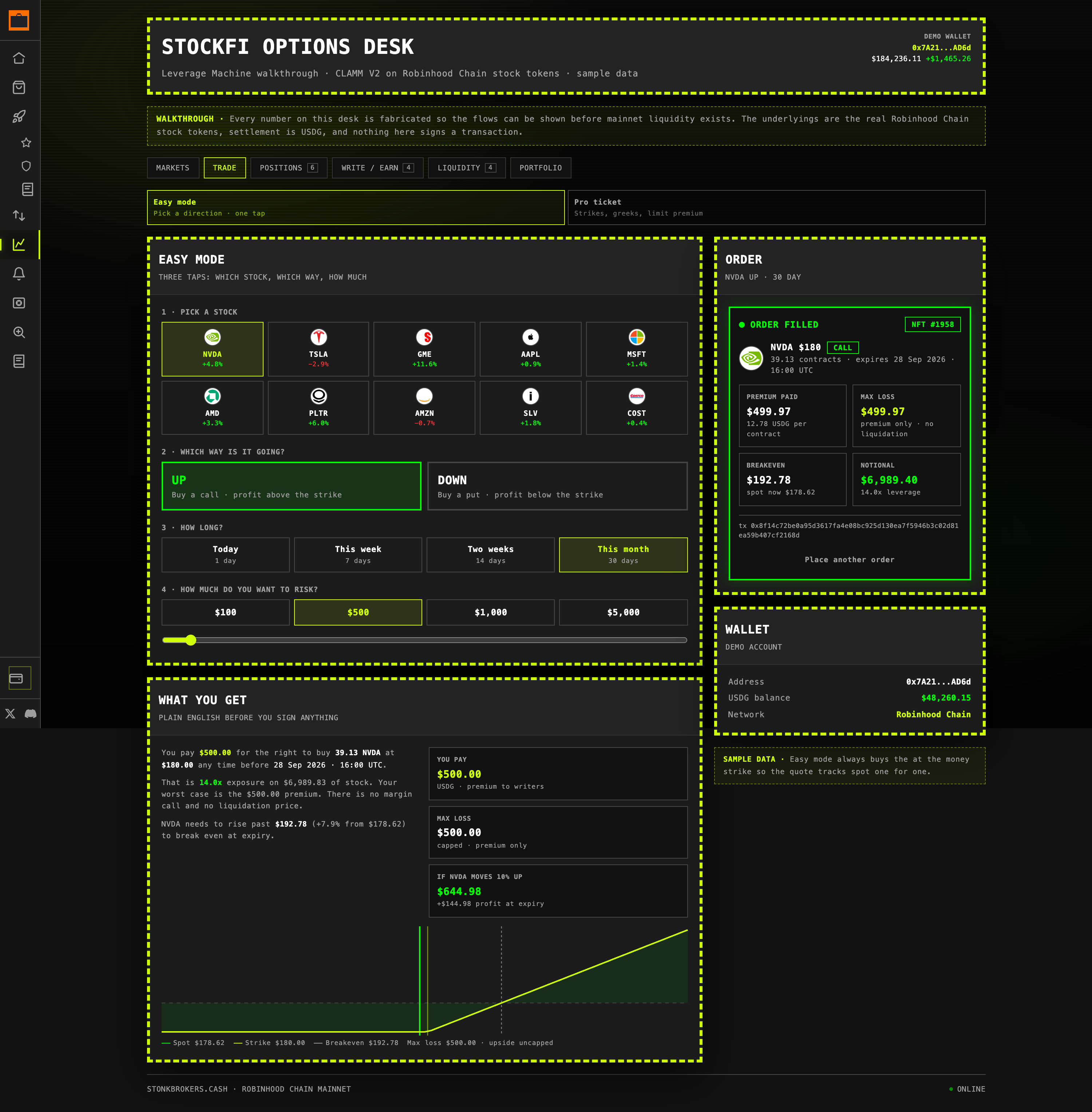The image size is (1092, 1112).
Task: Open the PORTFOLIO tab
Action: tap(540, 167)
